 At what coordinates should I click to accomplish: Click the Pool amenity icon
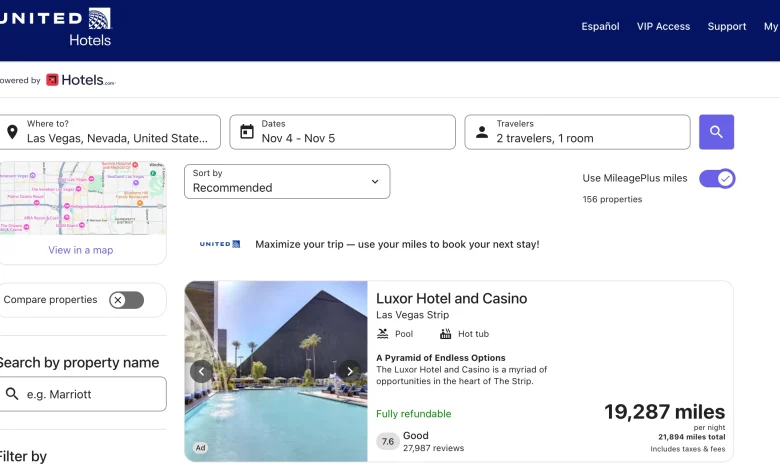[383, 334]
